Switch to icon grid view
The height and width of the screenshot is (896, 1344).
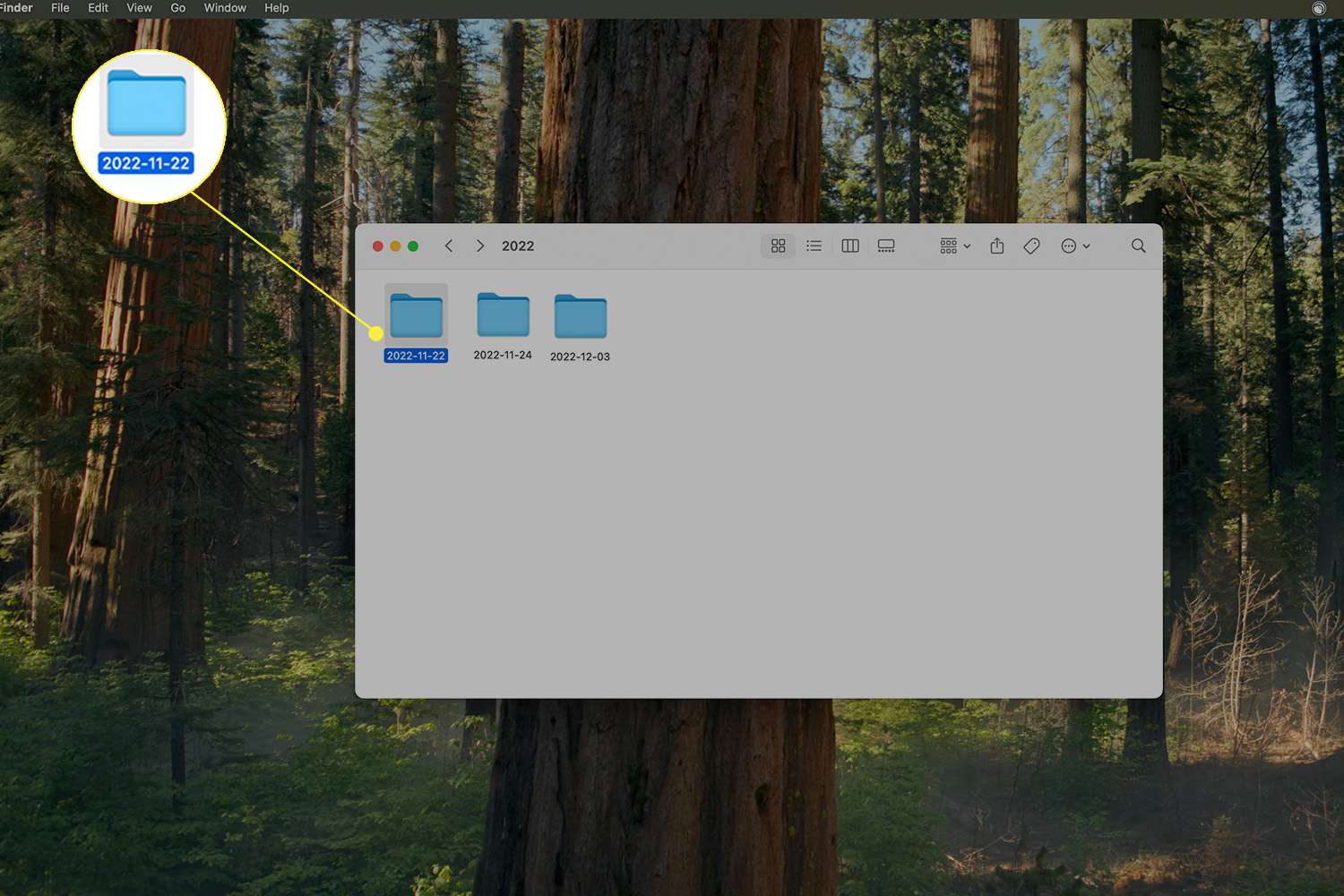tap(778, 246)
